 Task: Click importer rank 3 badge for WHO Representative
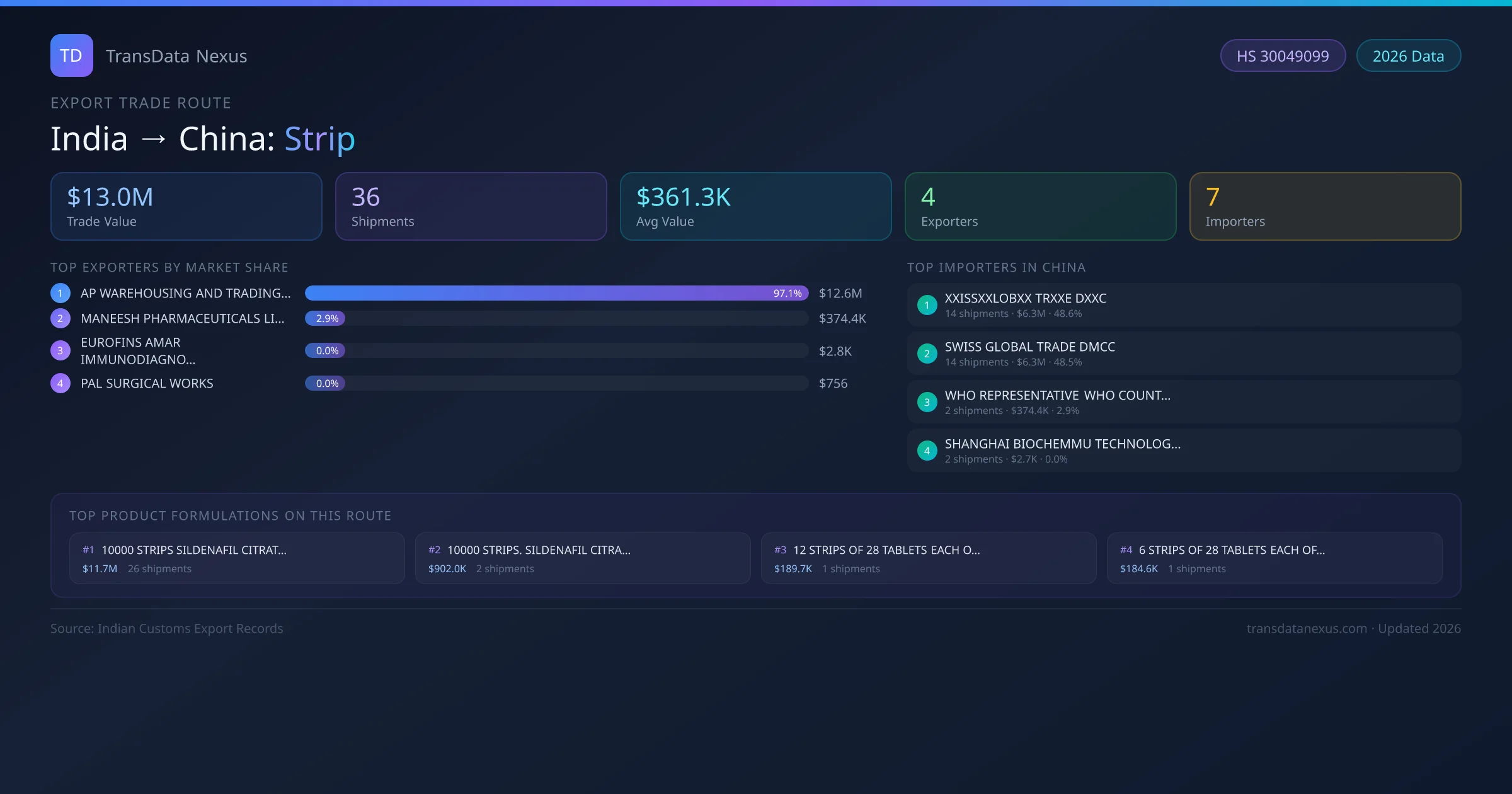927,402
